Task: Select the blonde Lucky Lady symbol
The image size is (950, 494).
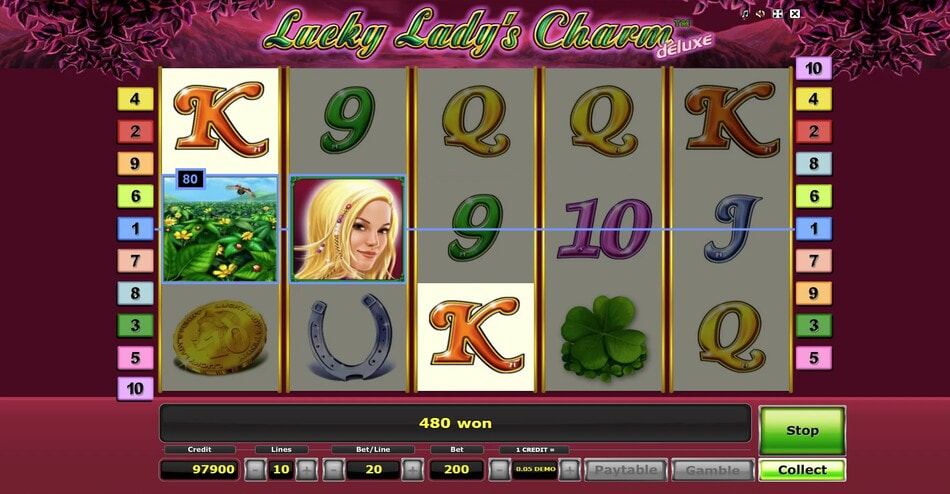Action: coord(348,229)
